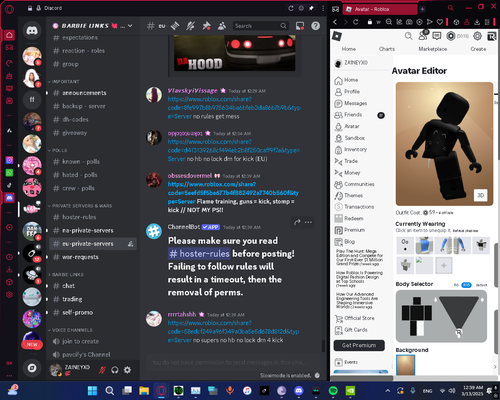Collapse VOICE CHANNELS category
500x400 pixels.
pyautogui.click(x=70, y=330)
